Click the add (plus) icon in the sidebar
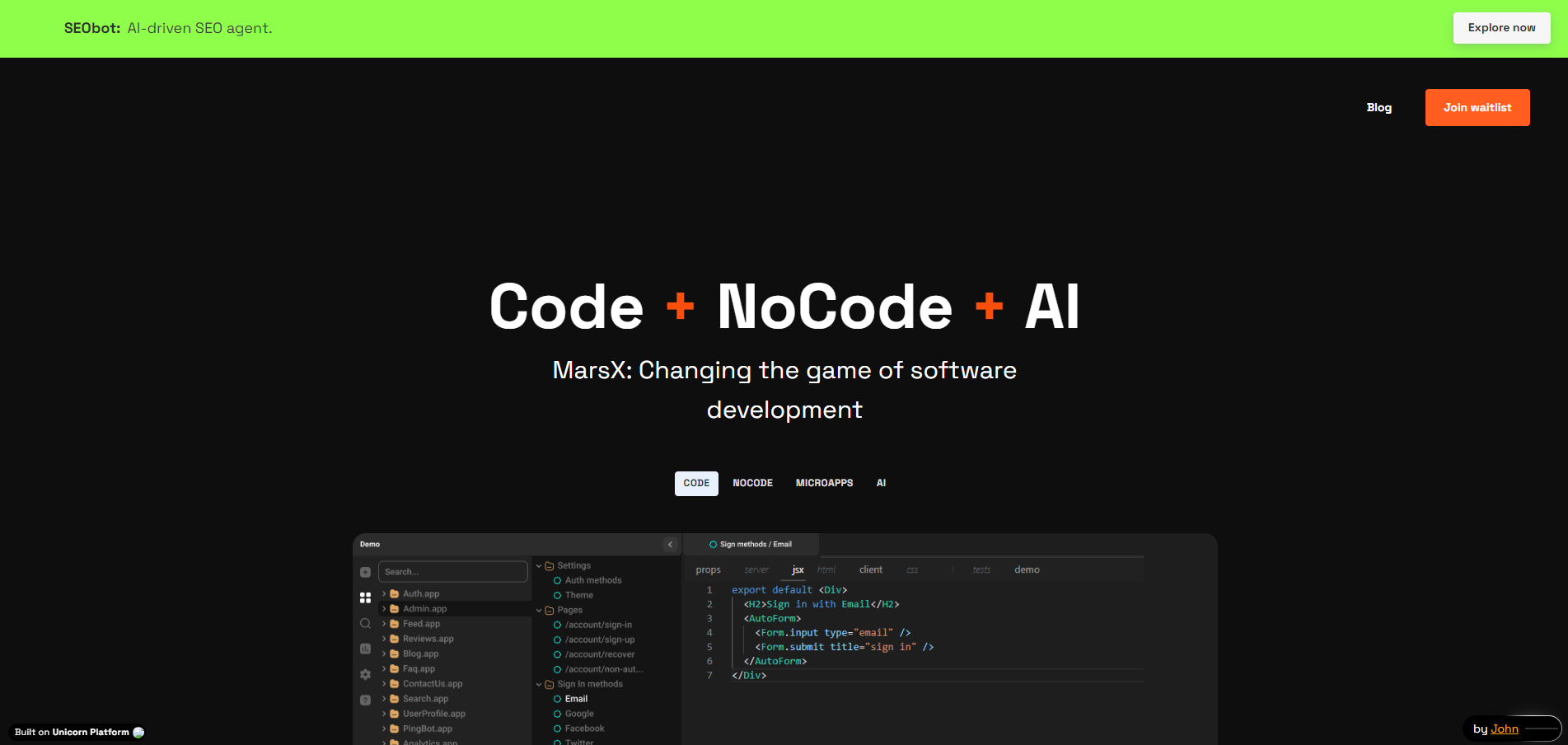The image size is (1568, 745). point(365,572)
